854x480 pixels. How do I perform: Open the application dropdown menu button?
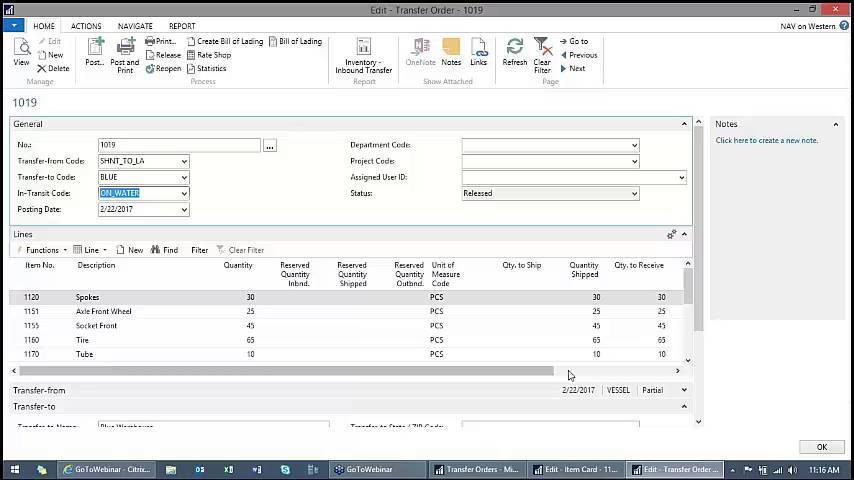(14, 25)
